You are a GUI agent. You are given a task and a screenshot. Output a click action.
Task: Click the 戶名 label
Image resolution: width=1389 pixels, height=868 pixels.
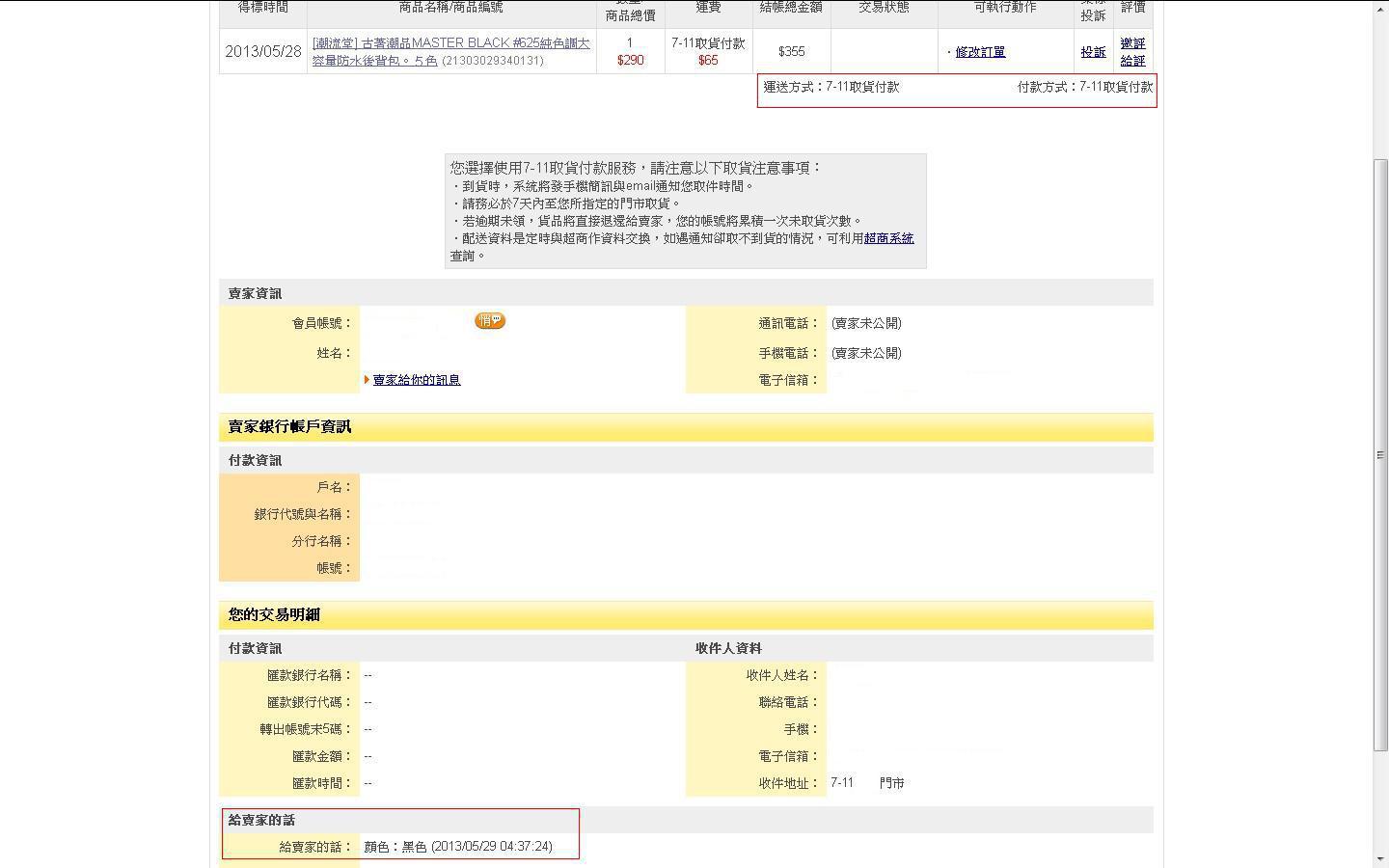(335, 487)
